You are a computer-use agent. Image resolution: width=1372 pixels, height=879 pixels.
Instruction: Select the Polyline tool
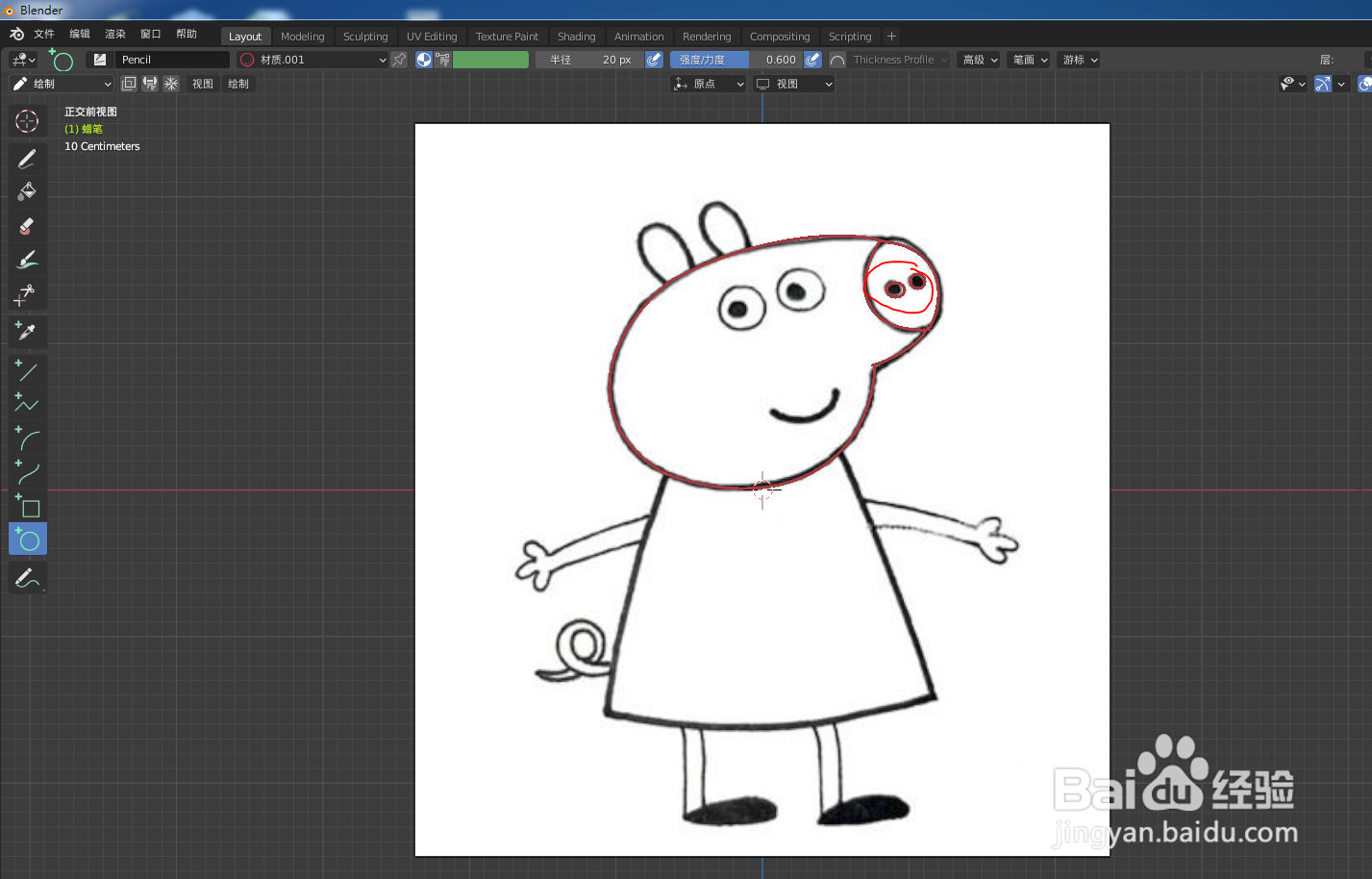pyautogui.click(x=26, y=401)
